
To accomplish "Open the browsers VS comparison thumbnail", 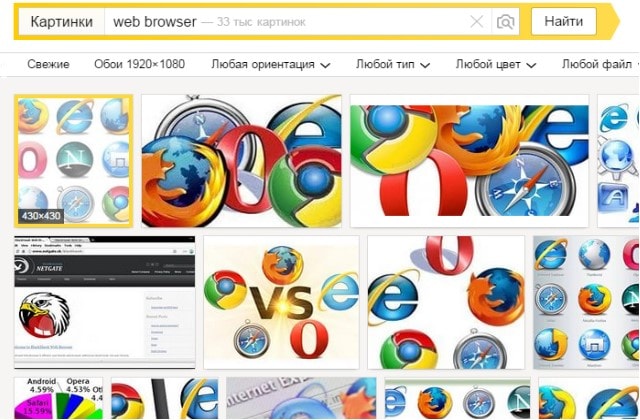I will pos(281,302).
